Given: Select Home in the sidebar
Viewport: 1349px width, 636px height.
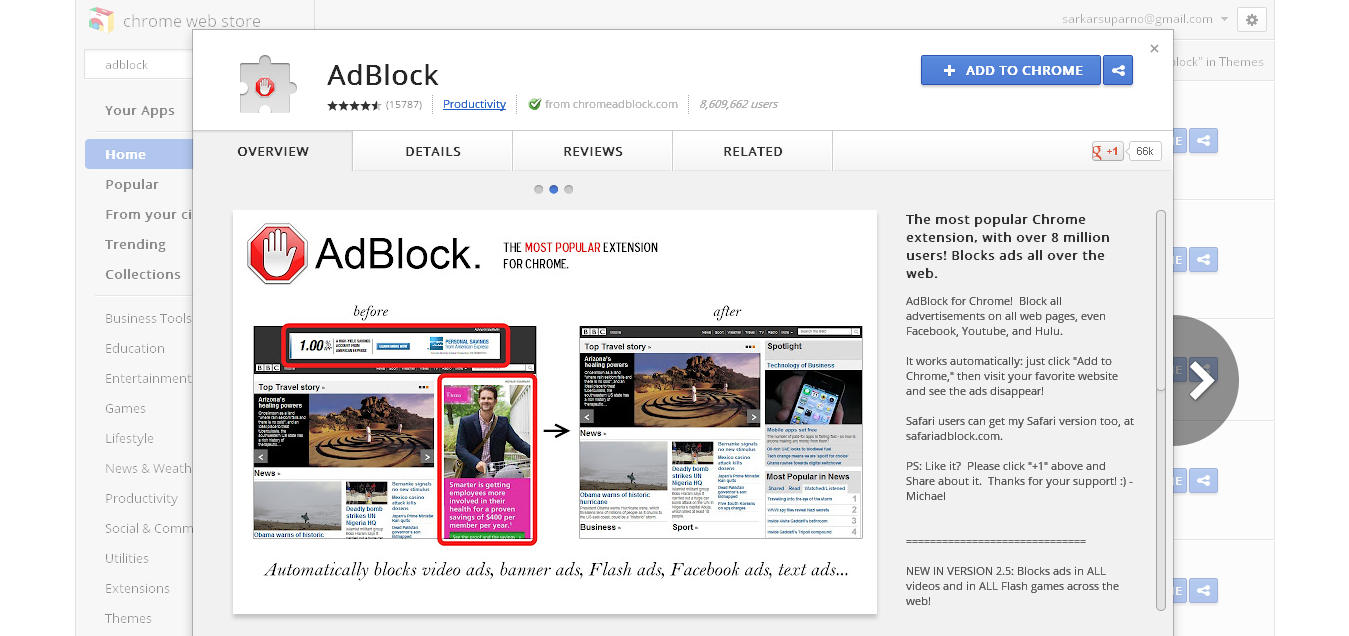Looking at the screenshot, I should click(x=139, y=154).
